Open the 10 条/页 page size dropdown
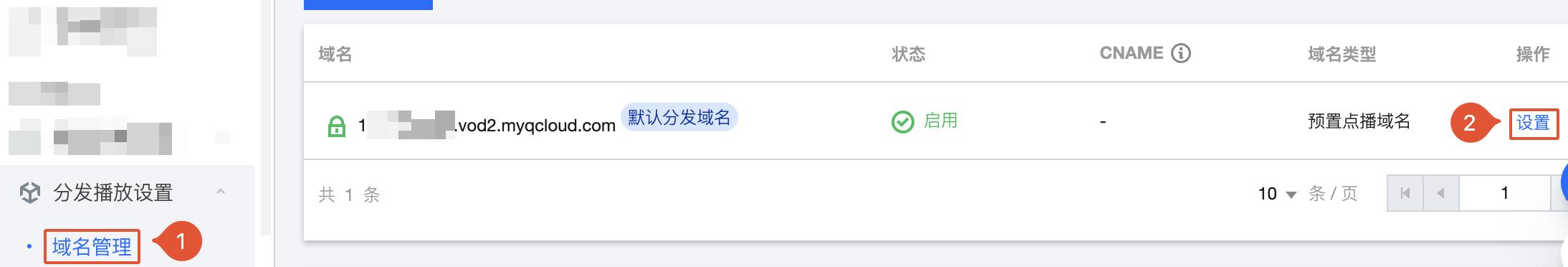 1277,194
